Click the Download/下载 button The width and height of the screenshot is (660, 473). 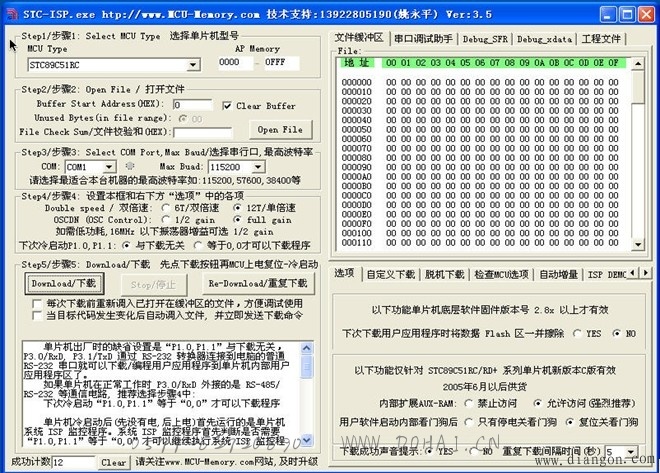point(64,284)
